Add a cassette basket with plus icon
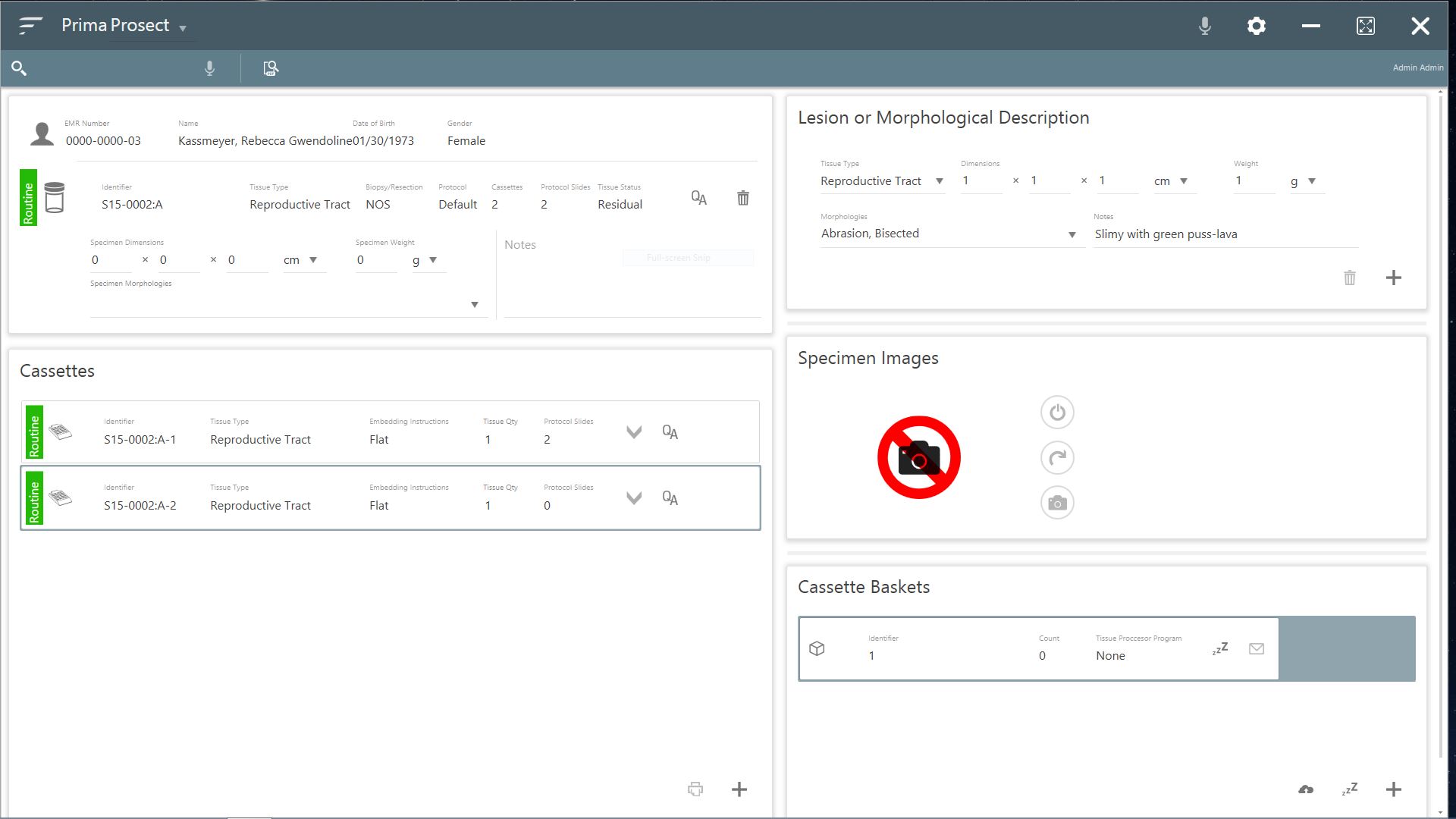The height and width of the screenshot is (819, 1456). pyautogui.click(x=1394, y=789)
